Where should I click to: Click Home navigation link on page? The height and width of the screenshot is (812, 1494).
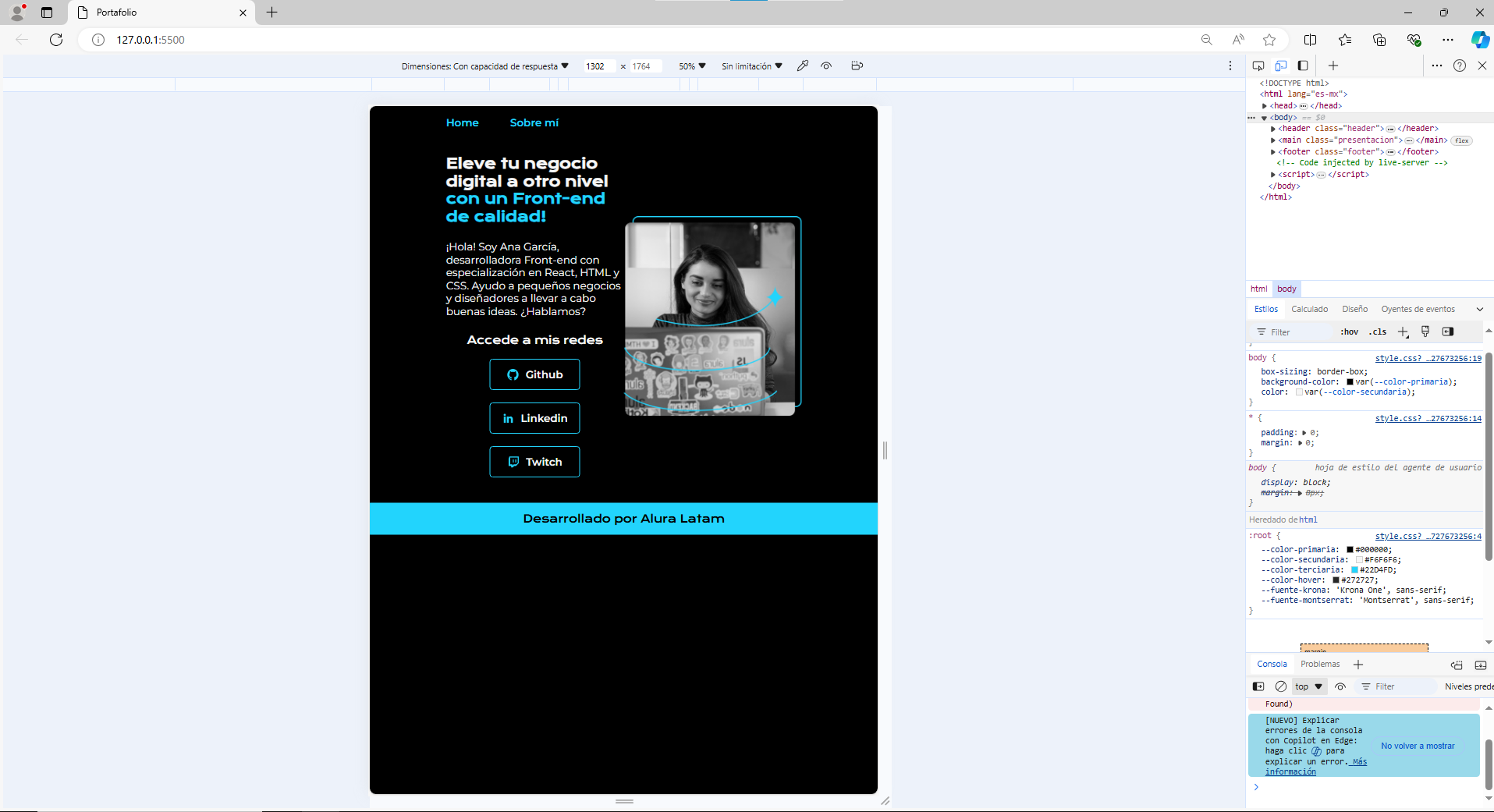coord(463,122)
